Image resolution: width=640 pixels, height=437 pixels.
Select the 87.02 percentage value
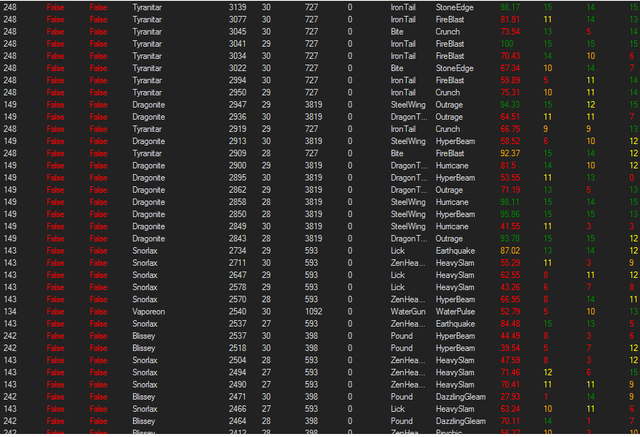510,251
